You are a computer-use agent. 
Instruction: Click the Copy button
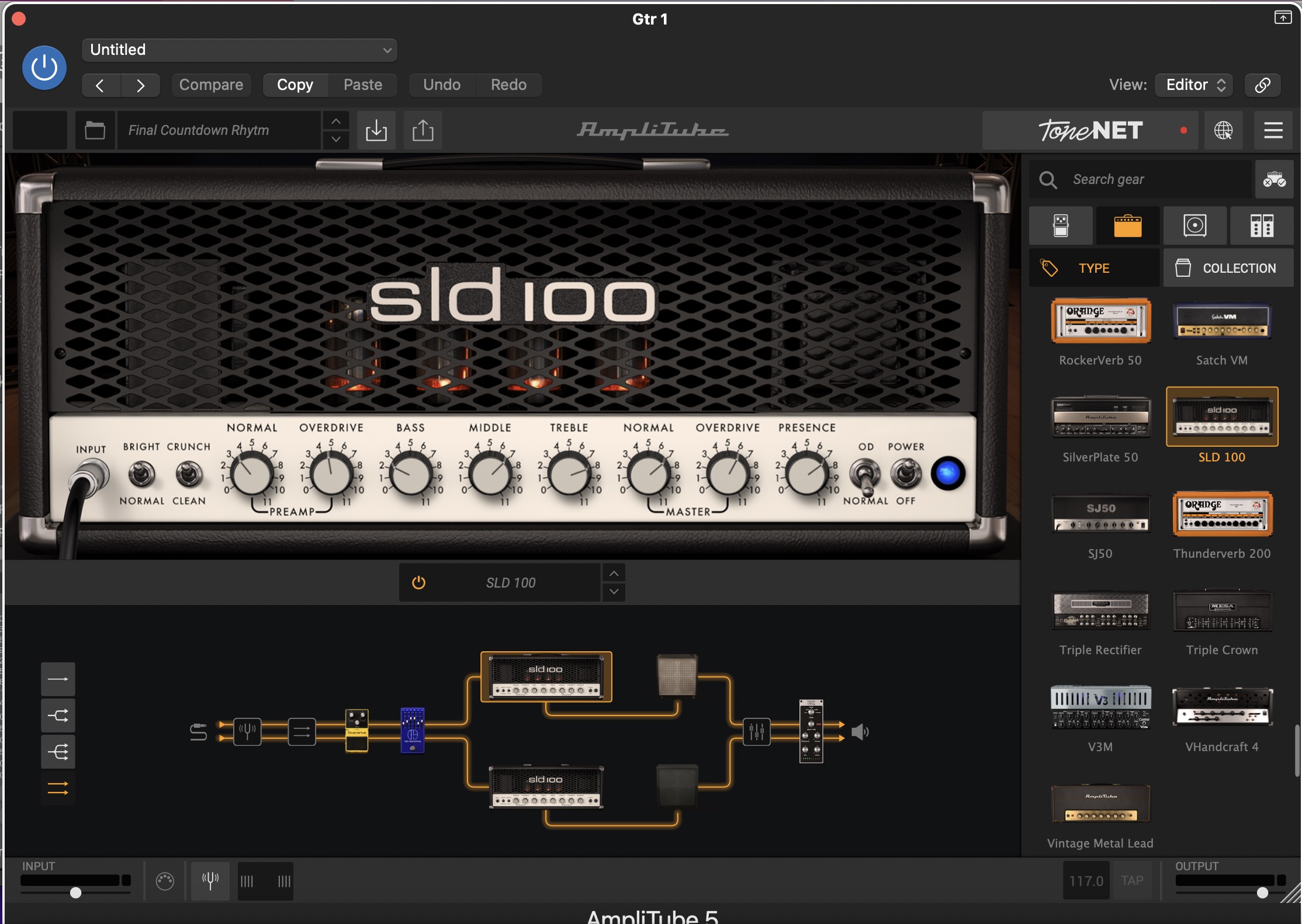pos(295,85)
